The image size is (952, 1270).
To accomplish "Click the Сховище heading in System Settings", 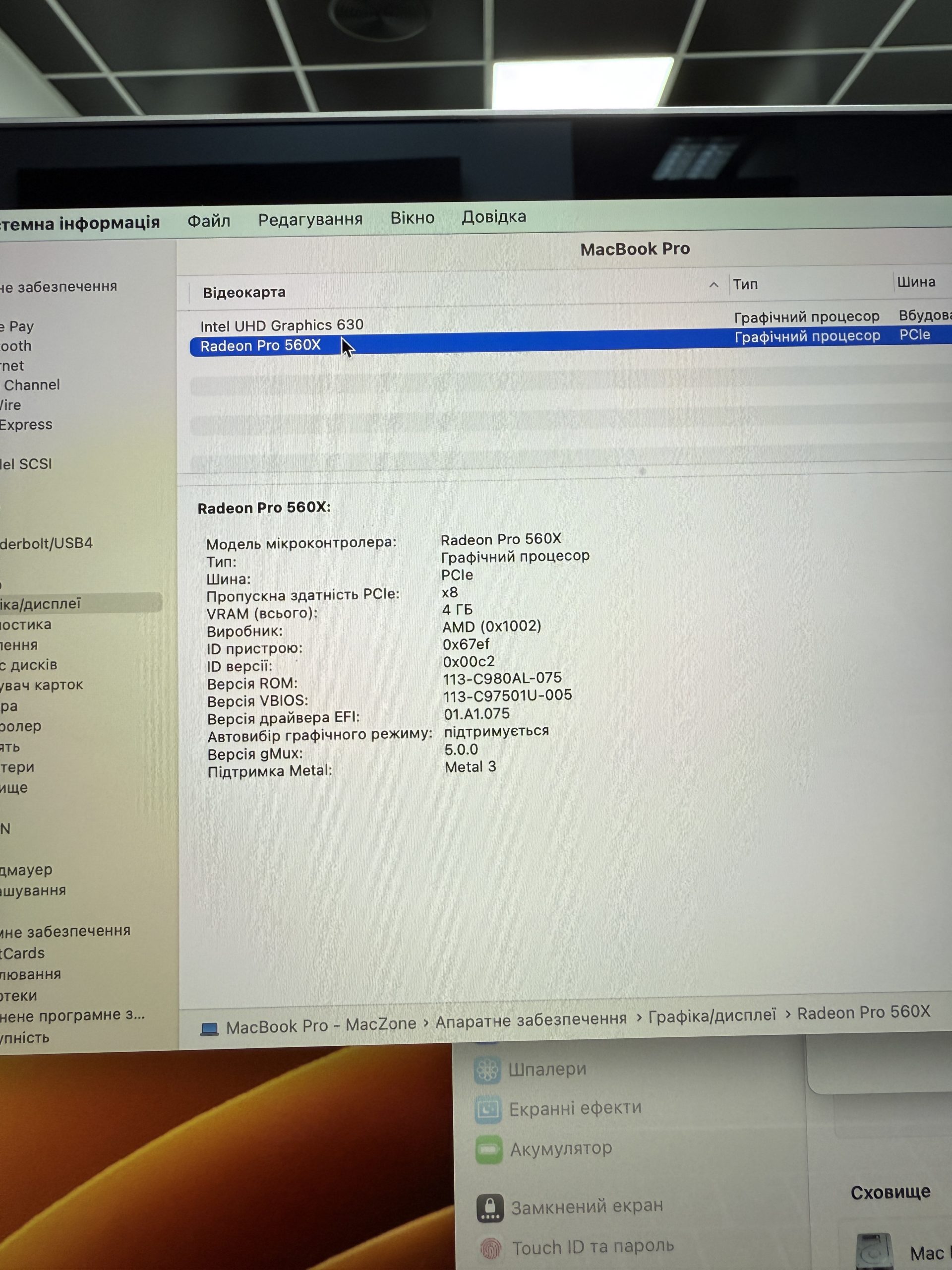I will coord(891,1193).
